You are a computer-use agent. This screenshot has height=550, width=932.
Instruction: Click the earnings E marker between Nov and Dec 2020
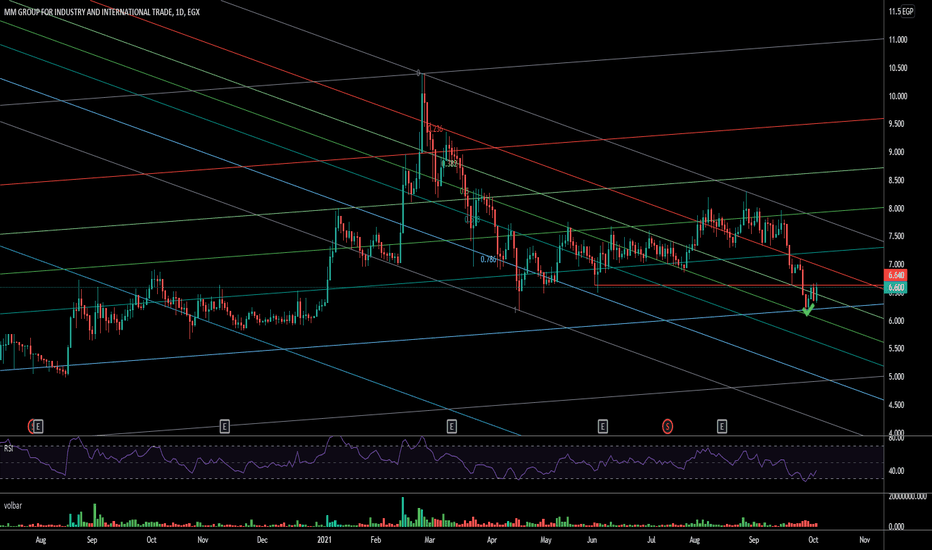pos(225,426)
